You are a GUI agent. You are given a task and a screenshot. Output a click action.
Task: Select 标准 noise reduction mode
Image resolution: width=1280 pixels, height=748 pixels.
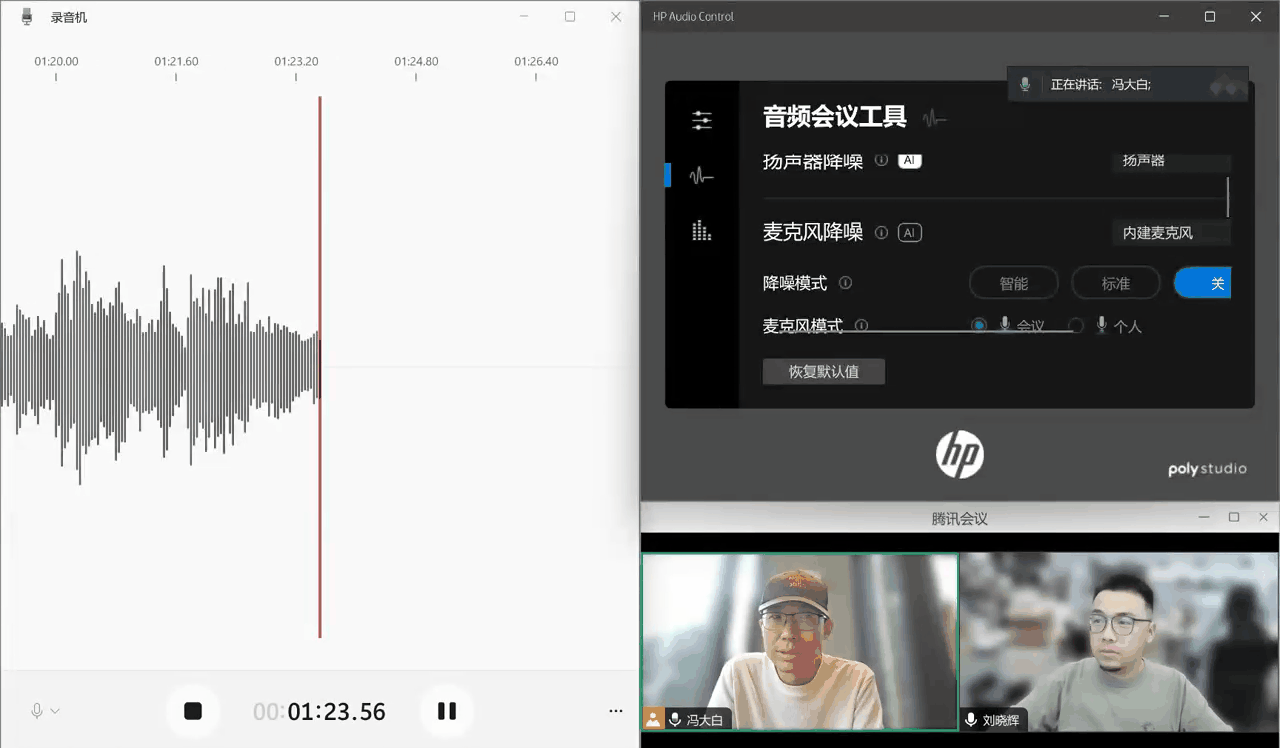point(1116,283)
